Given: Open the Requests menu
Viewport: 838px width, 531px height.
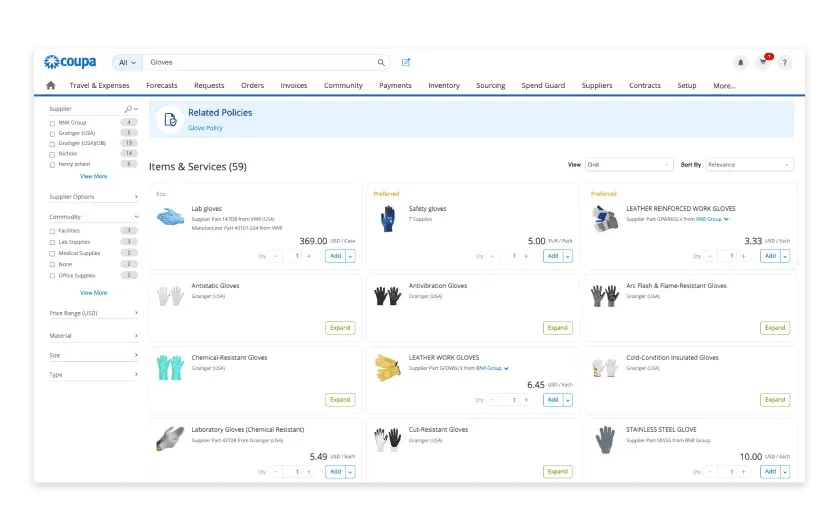Looking at the screenshot, I should [x=209, y=85].
